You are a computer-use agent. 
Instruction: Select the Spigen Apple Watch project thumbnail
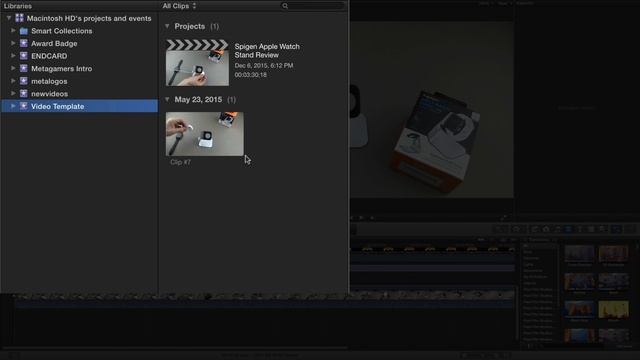pyautogui.click(x=197, y=62)
